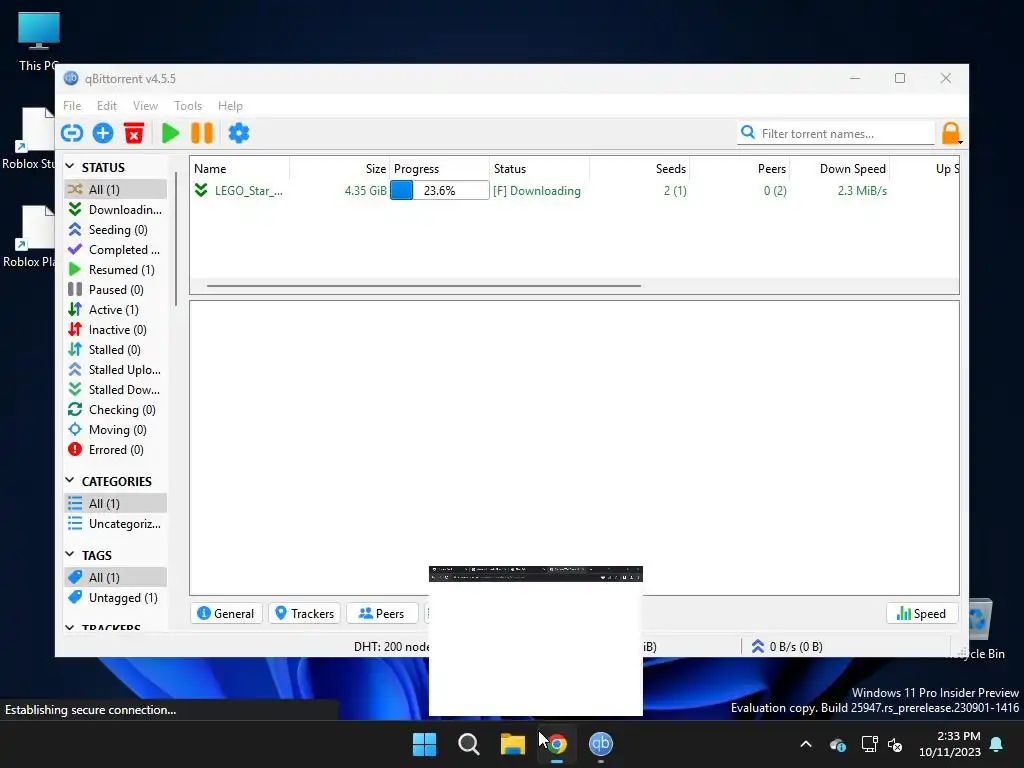This screenshot has height=768, width=1024.
Task: Open taskbar Search
Action: point(468,744)
